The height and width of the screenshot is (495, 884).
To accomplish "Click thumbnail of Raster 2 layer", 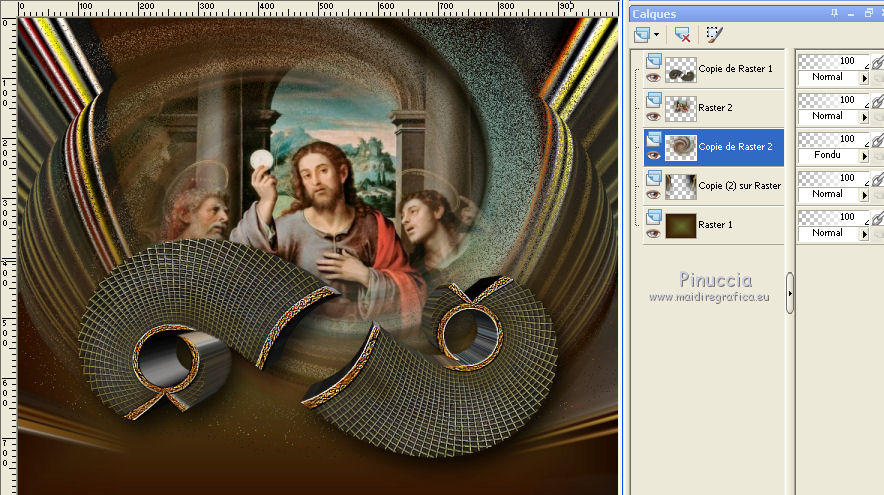I will point(680,109).
